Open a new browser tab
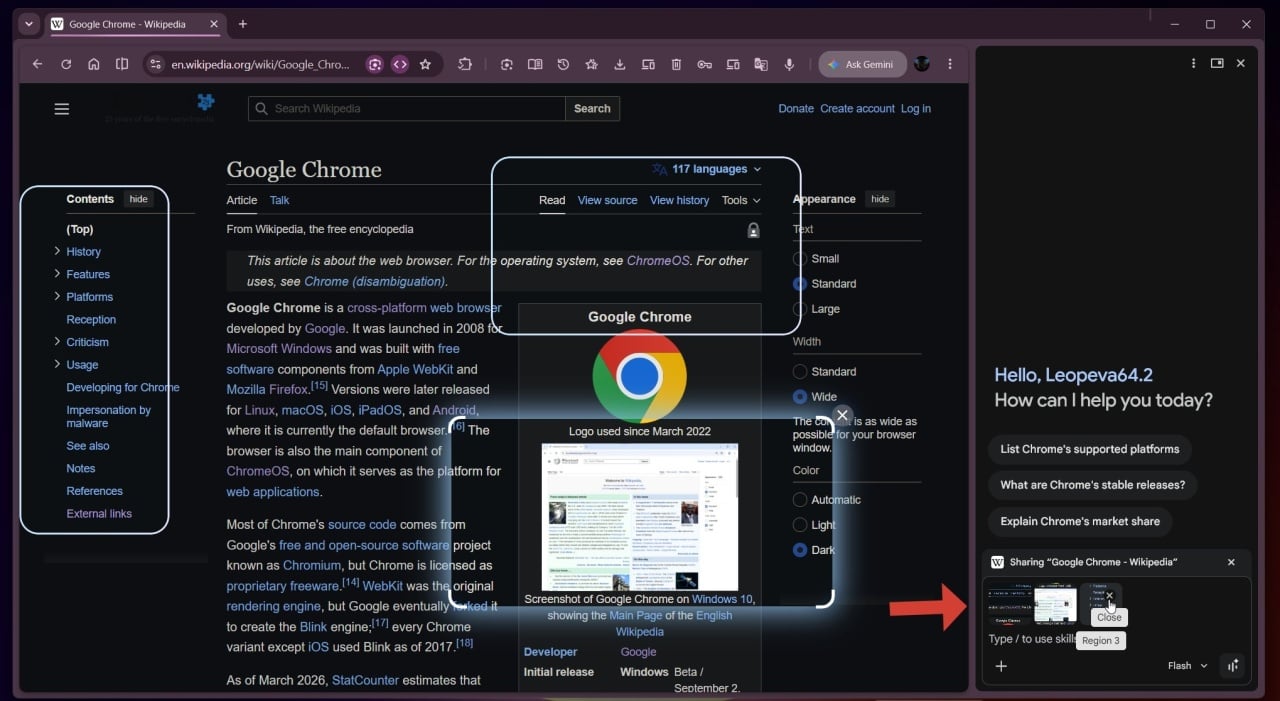Image resolution: width=1280 pixels, height=701 pixels. tap(242, 24)
